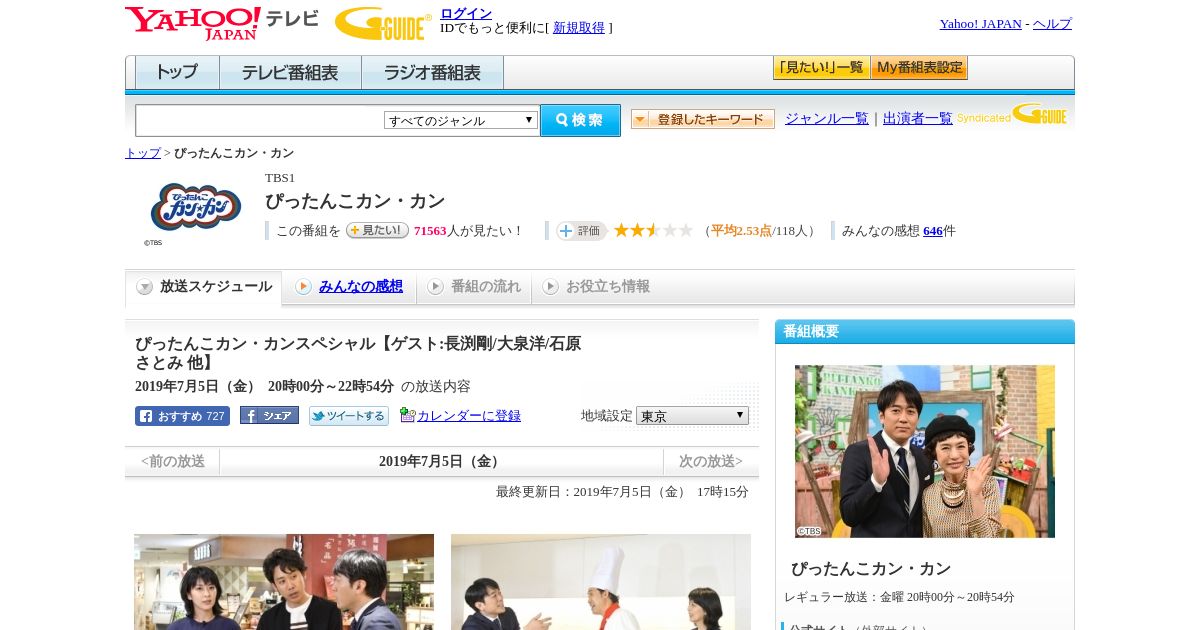Click the 番組概要 panel header
This screenshot has height=630, width=1200.
(925, 332)
